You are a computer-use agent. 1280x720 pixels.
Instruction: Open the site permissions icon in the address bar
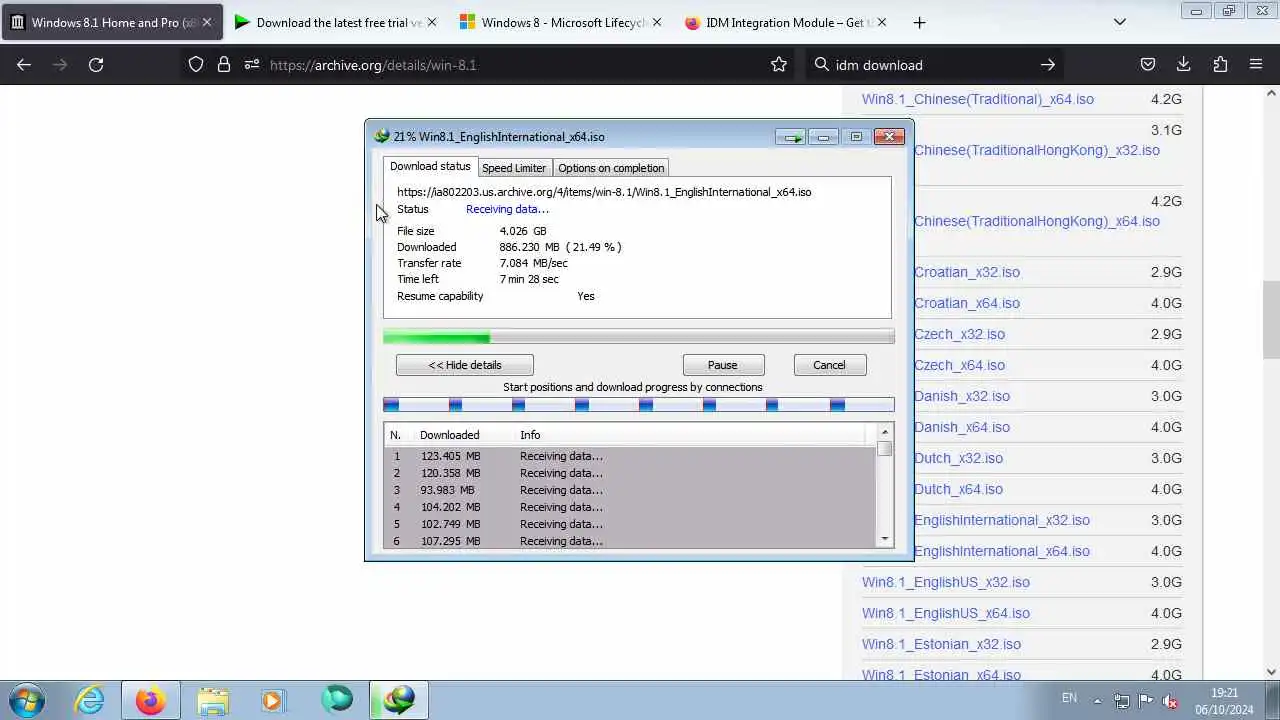[x=251, y=65]
